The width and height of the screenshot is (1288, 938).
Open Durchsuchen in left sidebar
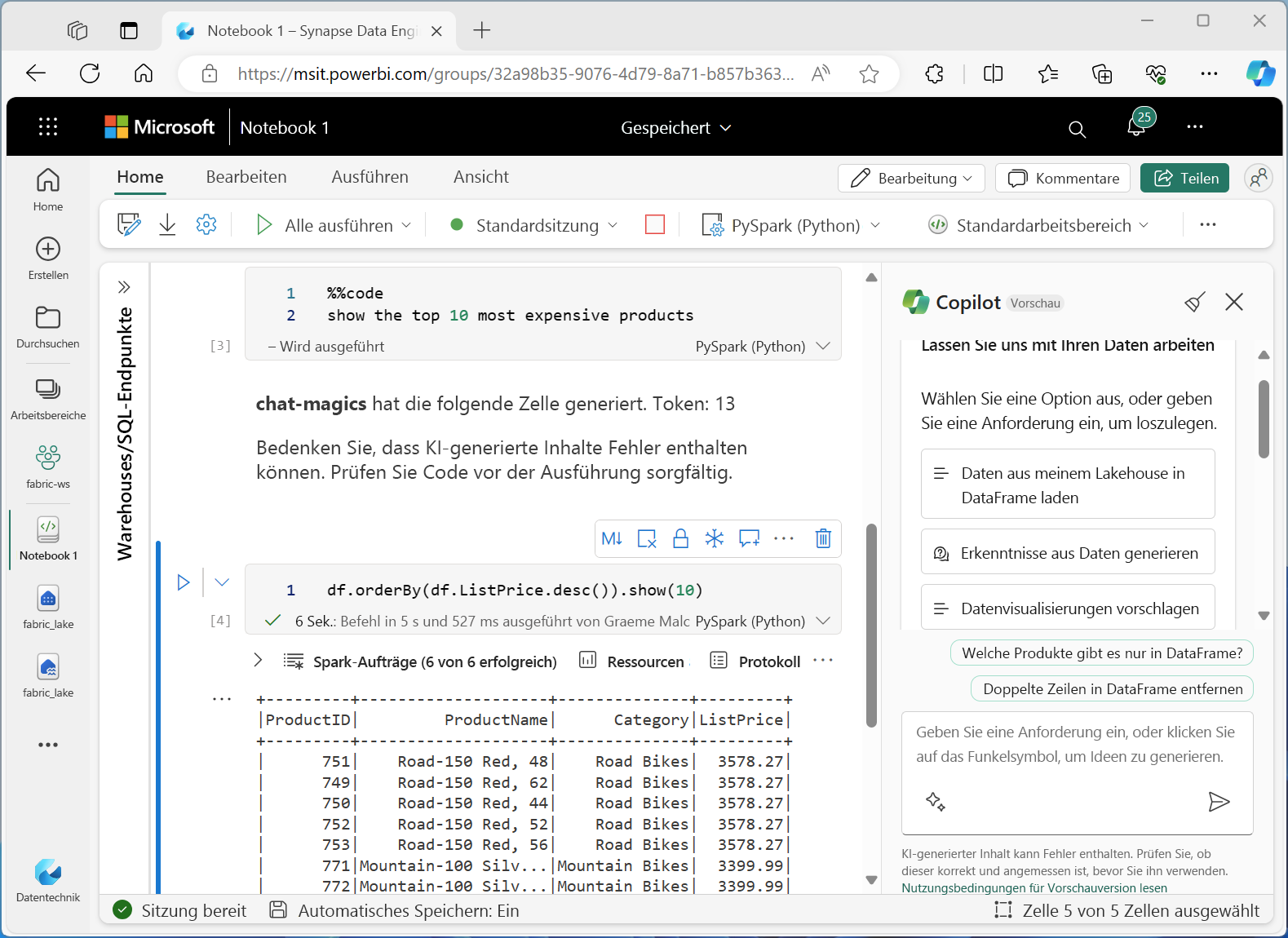point(48,326)
